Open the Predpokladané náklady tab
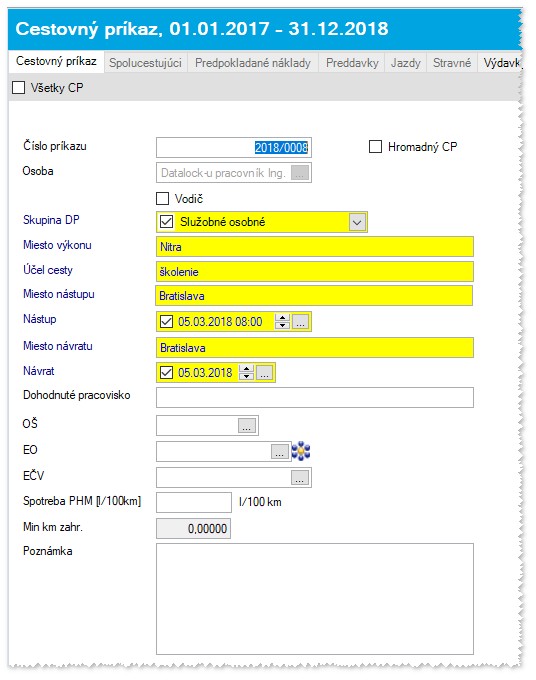Viewport: 536px width, 680px height. point(253,62)
